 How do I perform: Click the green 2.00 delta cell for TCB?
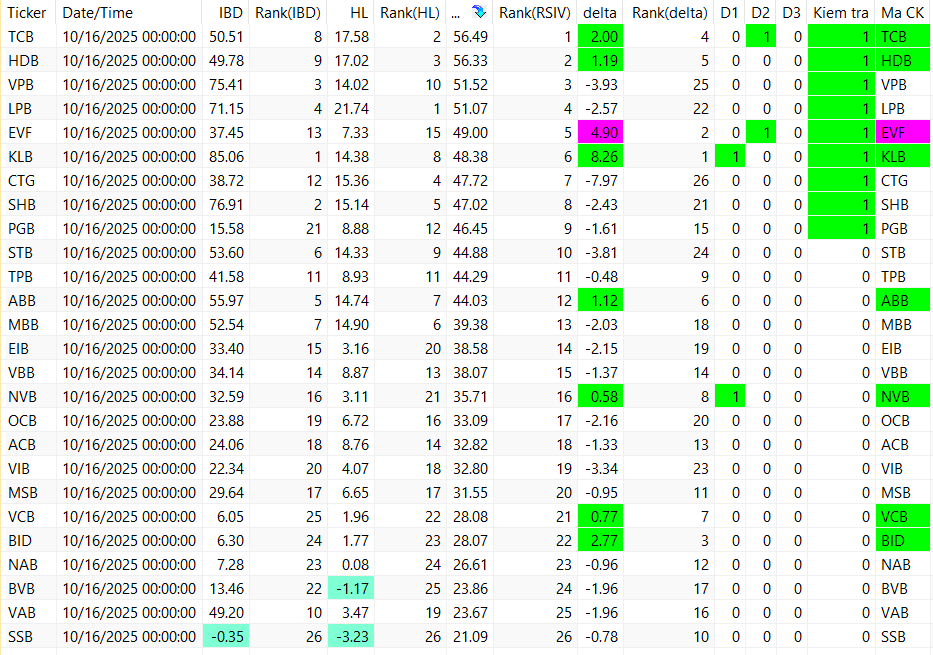(600, 37)
